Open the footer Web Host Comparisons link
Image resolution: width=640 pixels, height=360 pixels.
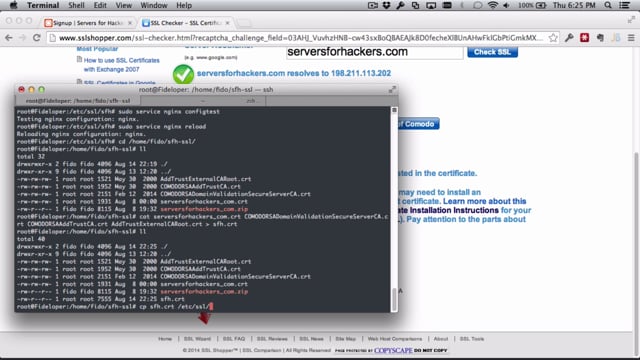tap(395, 339)
